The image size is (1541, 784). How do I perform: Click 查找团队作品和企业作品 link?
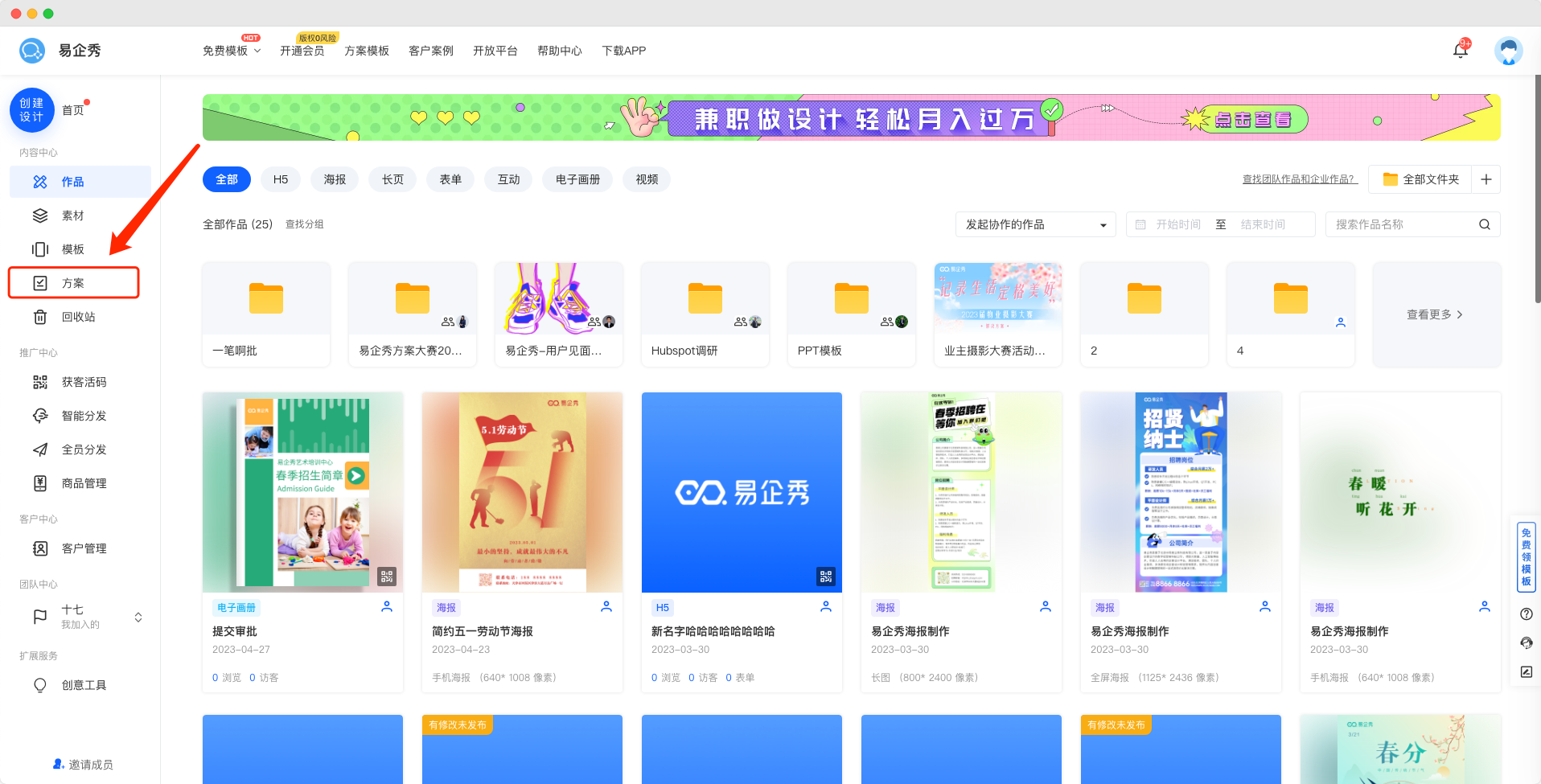point(1300,179)
